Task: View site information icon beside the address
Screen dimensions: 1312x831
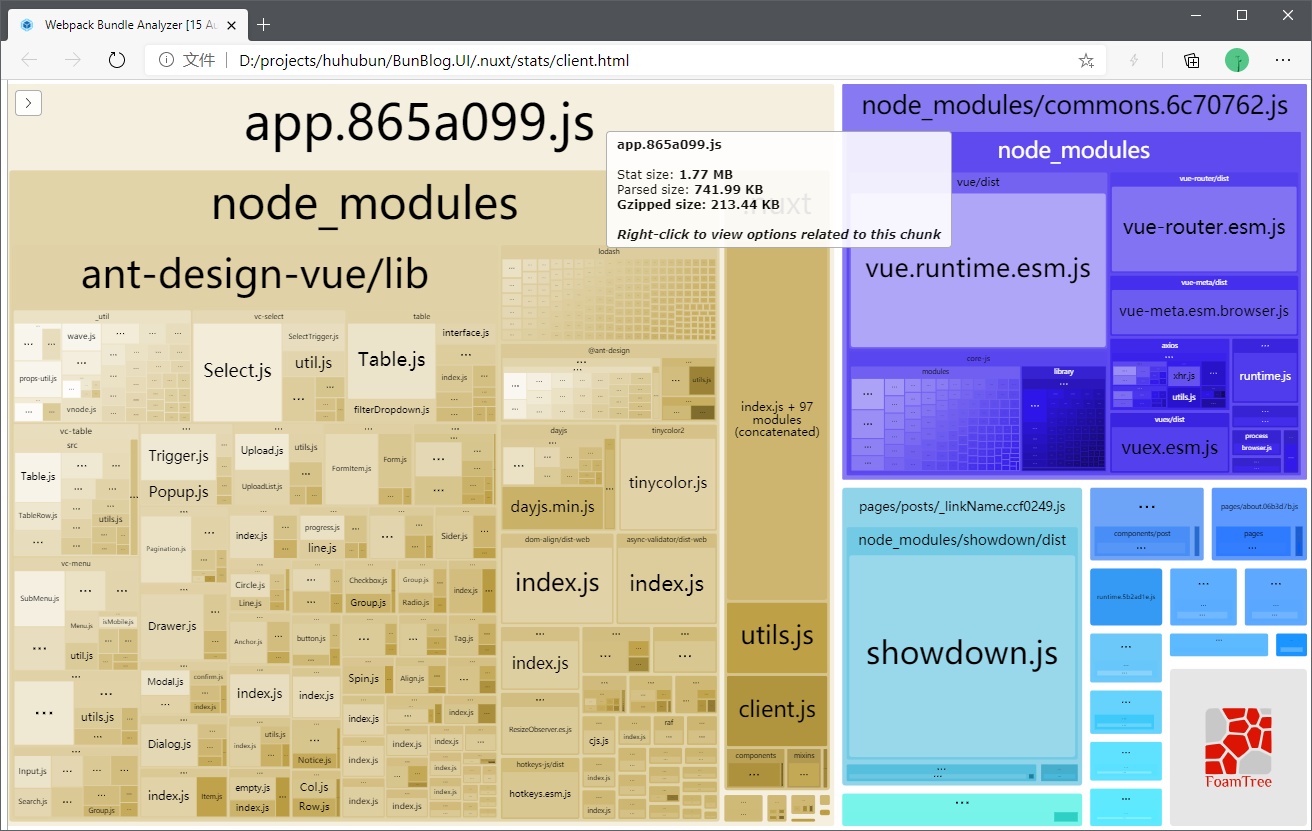Action: click(x=166, y=60)
